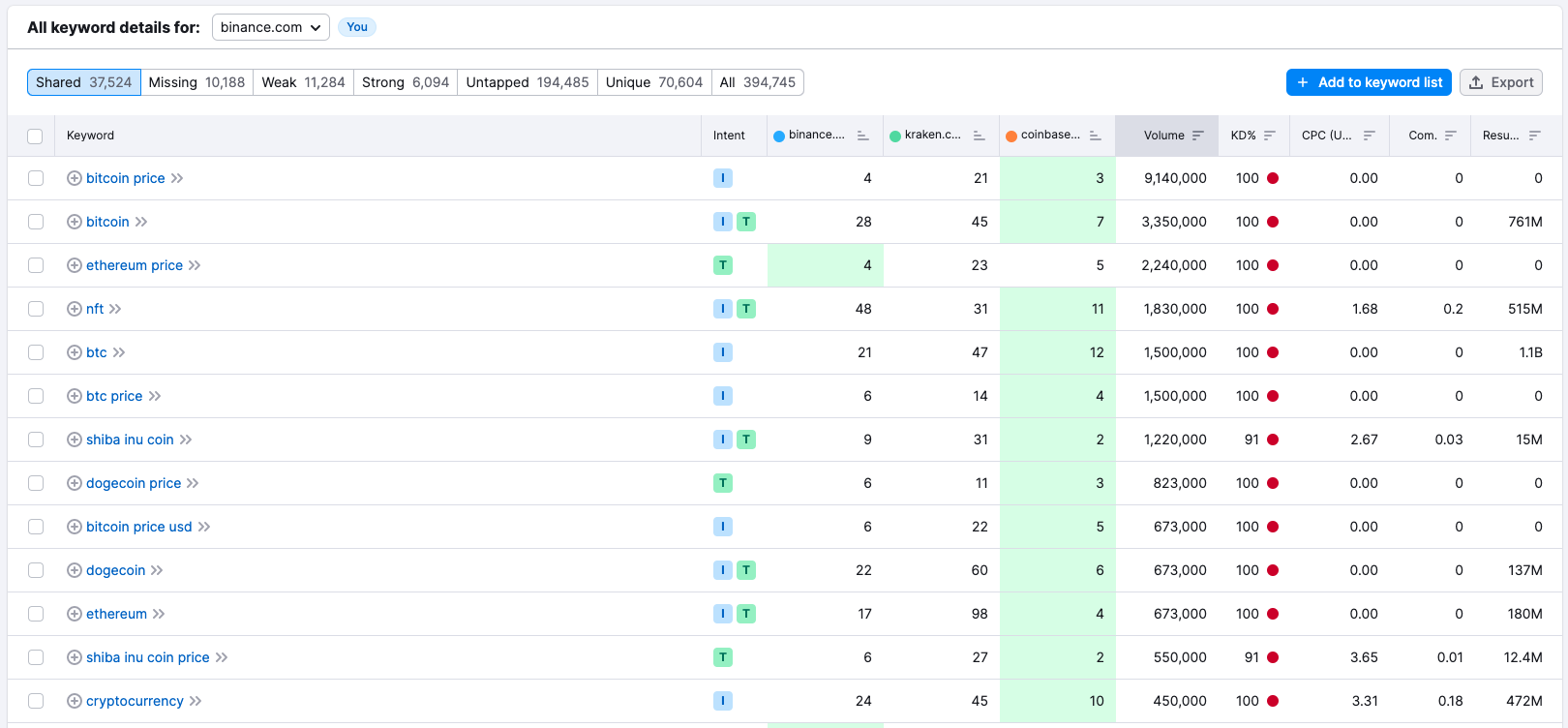This screenshot has width=1568, height=728.
Task: Click the plus icon beside cryptocurrency keyword
Action: coord(75,701)
